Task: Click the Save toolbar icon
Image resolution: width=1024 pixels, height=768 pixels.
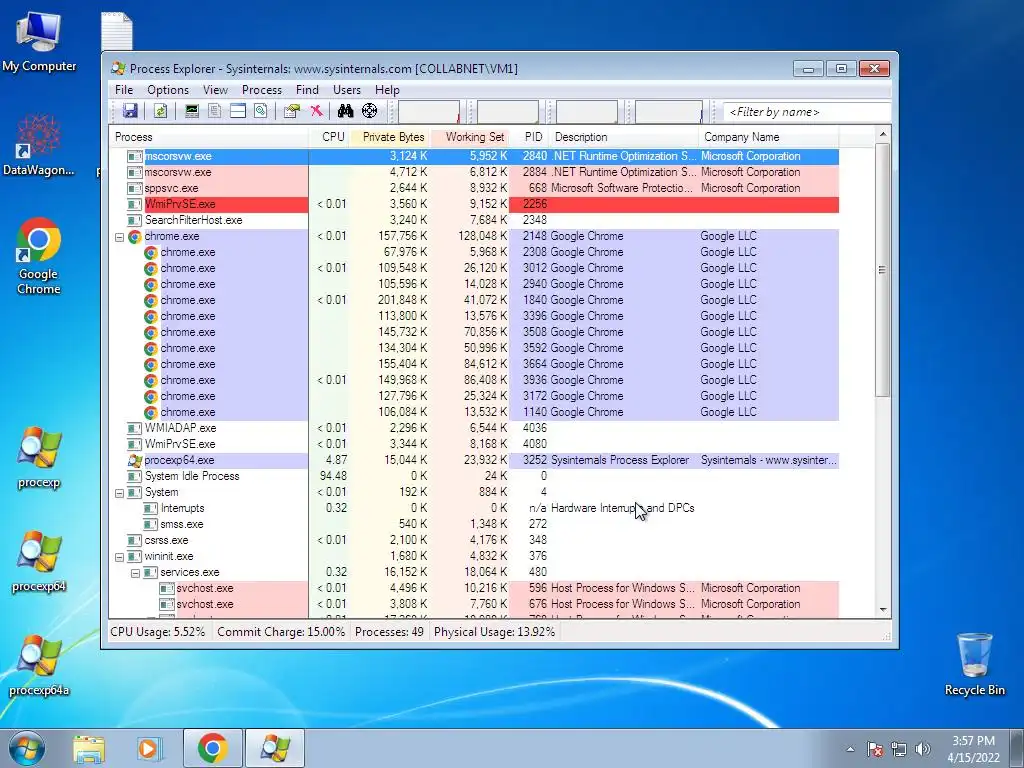Action: (x=130, y=111)
